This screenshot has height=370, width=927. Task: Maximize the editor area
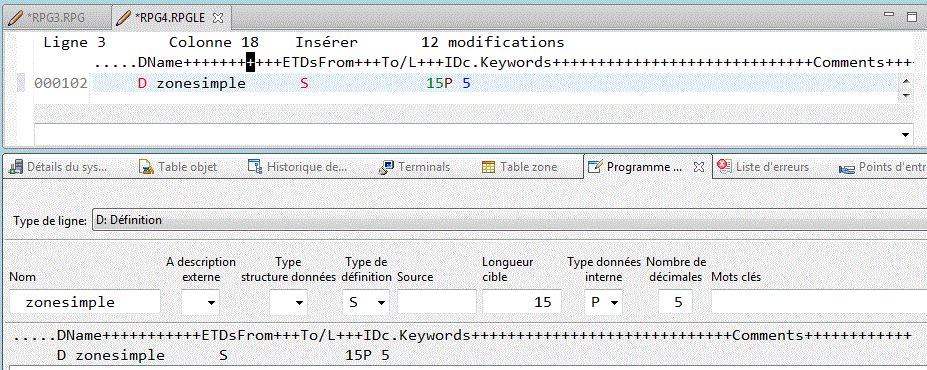(911, 16)
